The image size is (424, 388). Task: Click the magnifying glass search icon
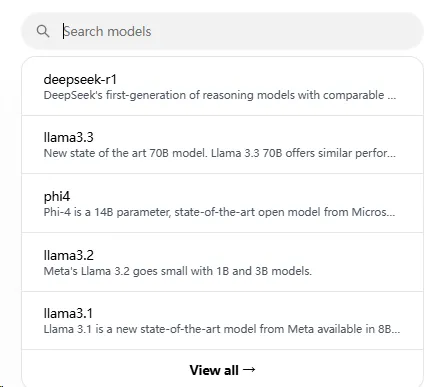coord(43,31)
